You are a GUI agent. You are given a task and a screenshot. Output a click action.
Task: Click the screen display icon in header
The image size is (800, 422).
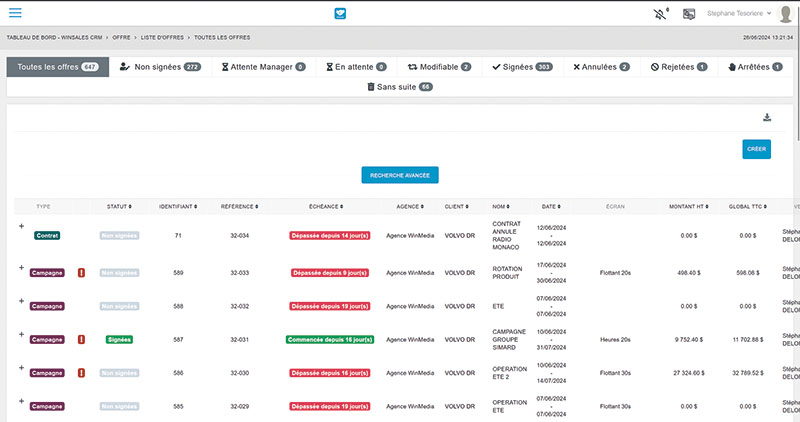tap(689, 14)
